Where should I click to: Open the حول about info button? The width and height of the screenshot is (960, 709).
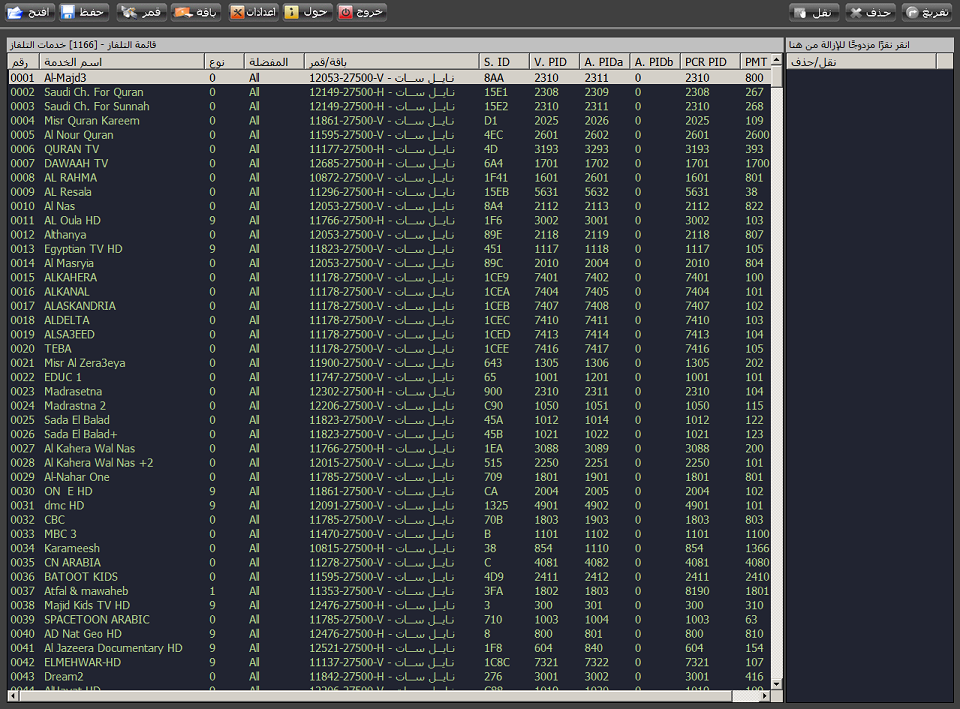[x=308, y=12]
